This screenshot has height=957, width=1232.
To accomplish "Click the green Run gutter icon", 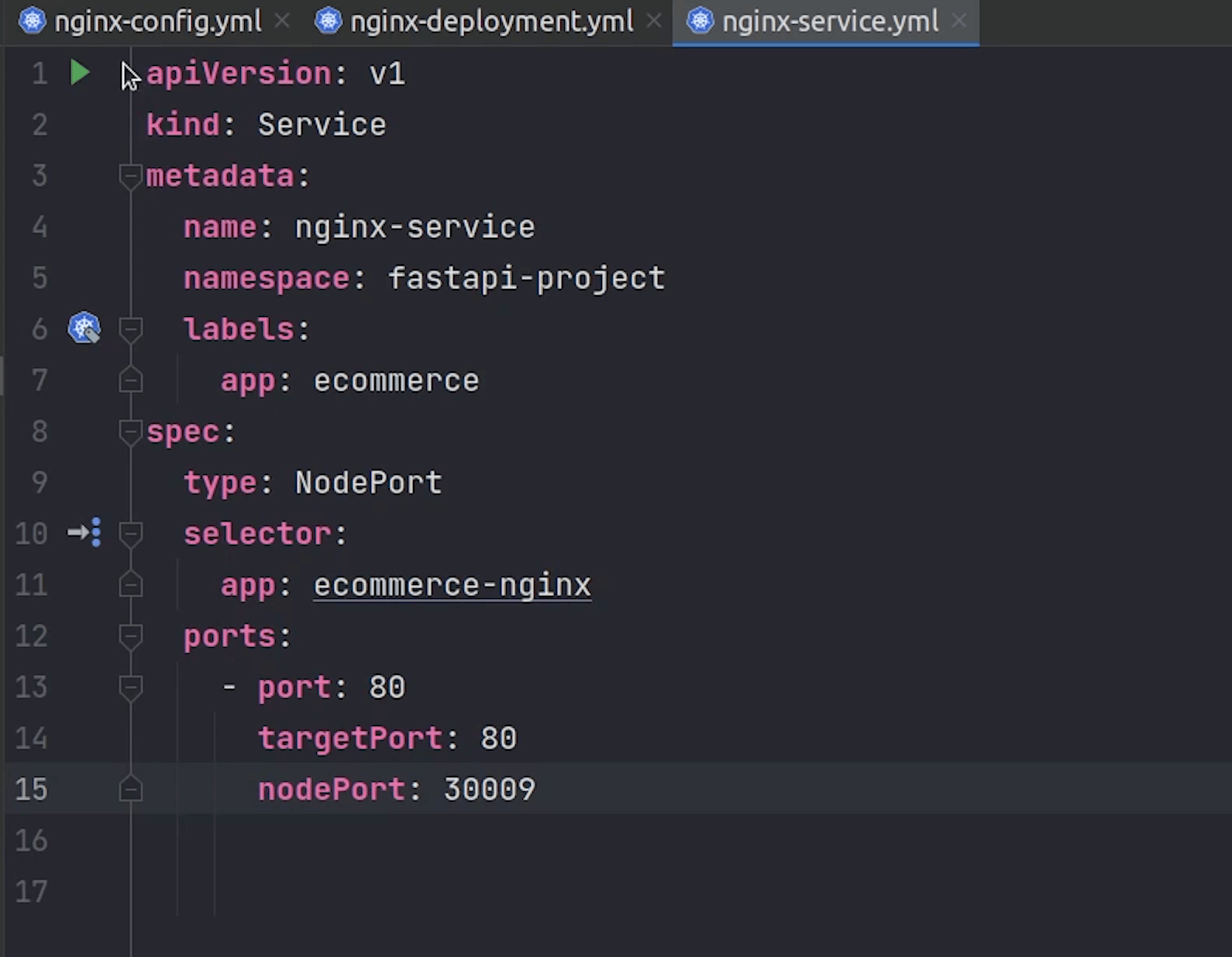I will click(x=80, y=73).
